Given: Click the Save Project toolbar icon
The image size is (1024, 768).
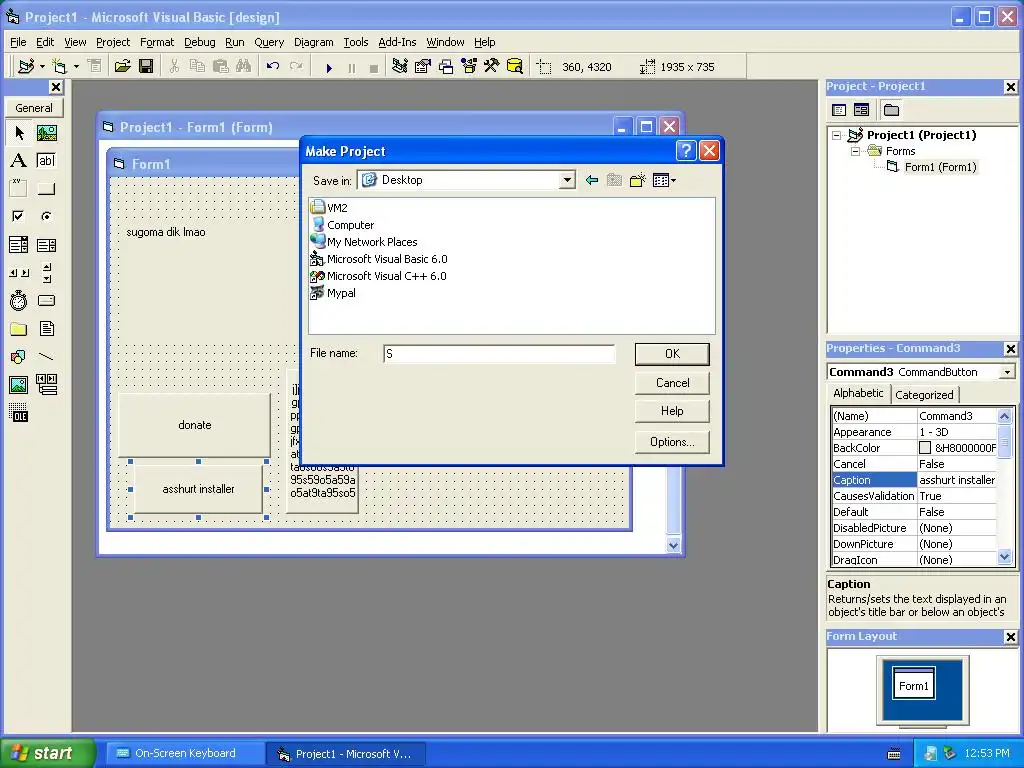Looking at the screenshot, I should 146,67.
